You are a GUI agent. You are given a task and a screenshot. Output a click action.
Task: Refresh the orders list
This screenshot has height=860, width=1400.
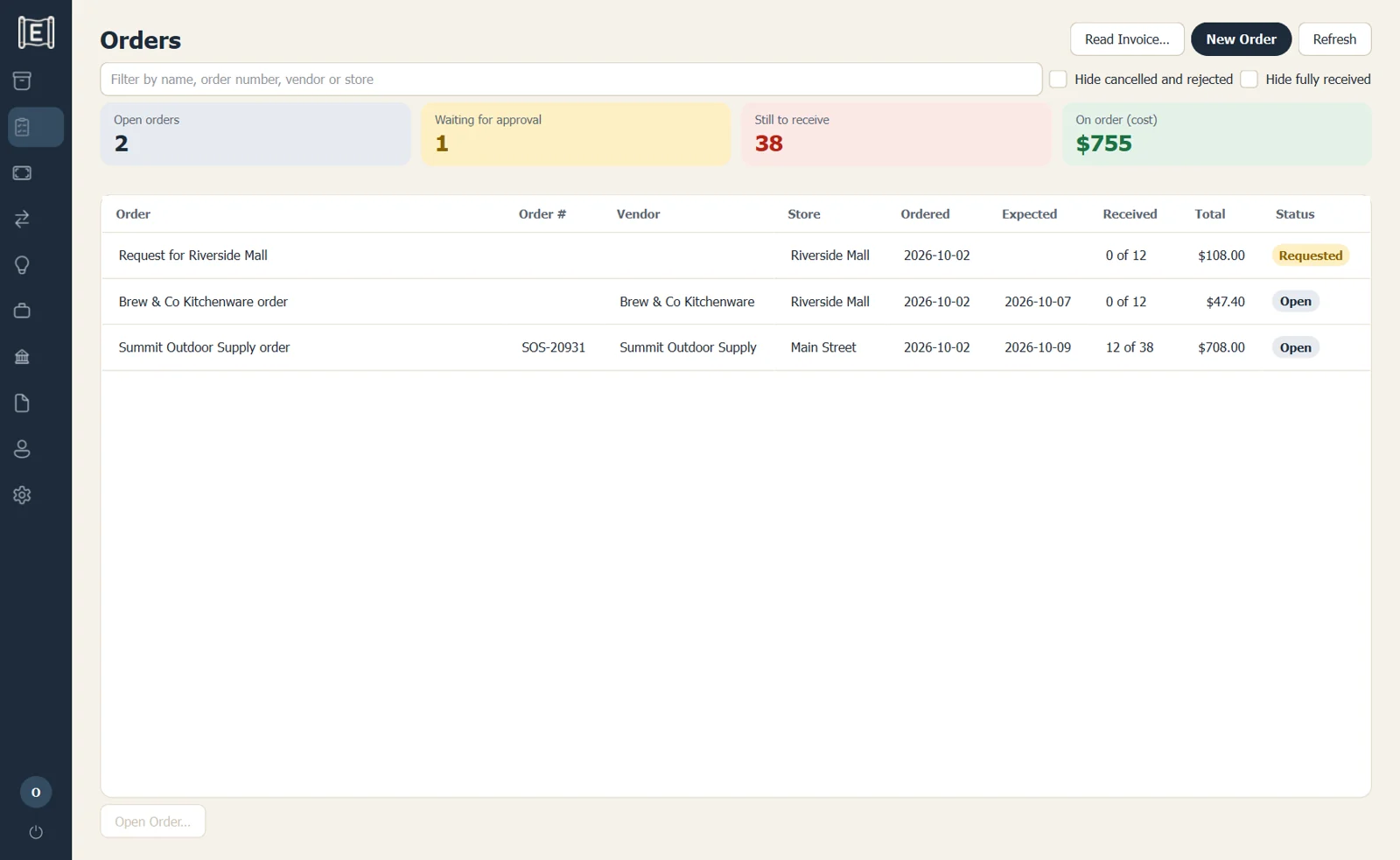[x=1334, y=39]
